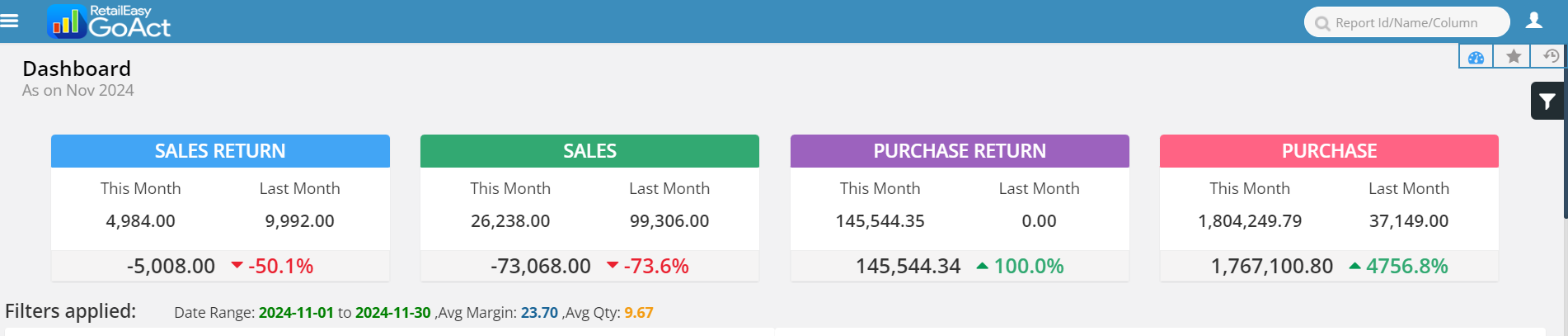Click the 2024-11-01 start date filter
The width and height of the screenshot is (1568, 336).
pos(296,313)
